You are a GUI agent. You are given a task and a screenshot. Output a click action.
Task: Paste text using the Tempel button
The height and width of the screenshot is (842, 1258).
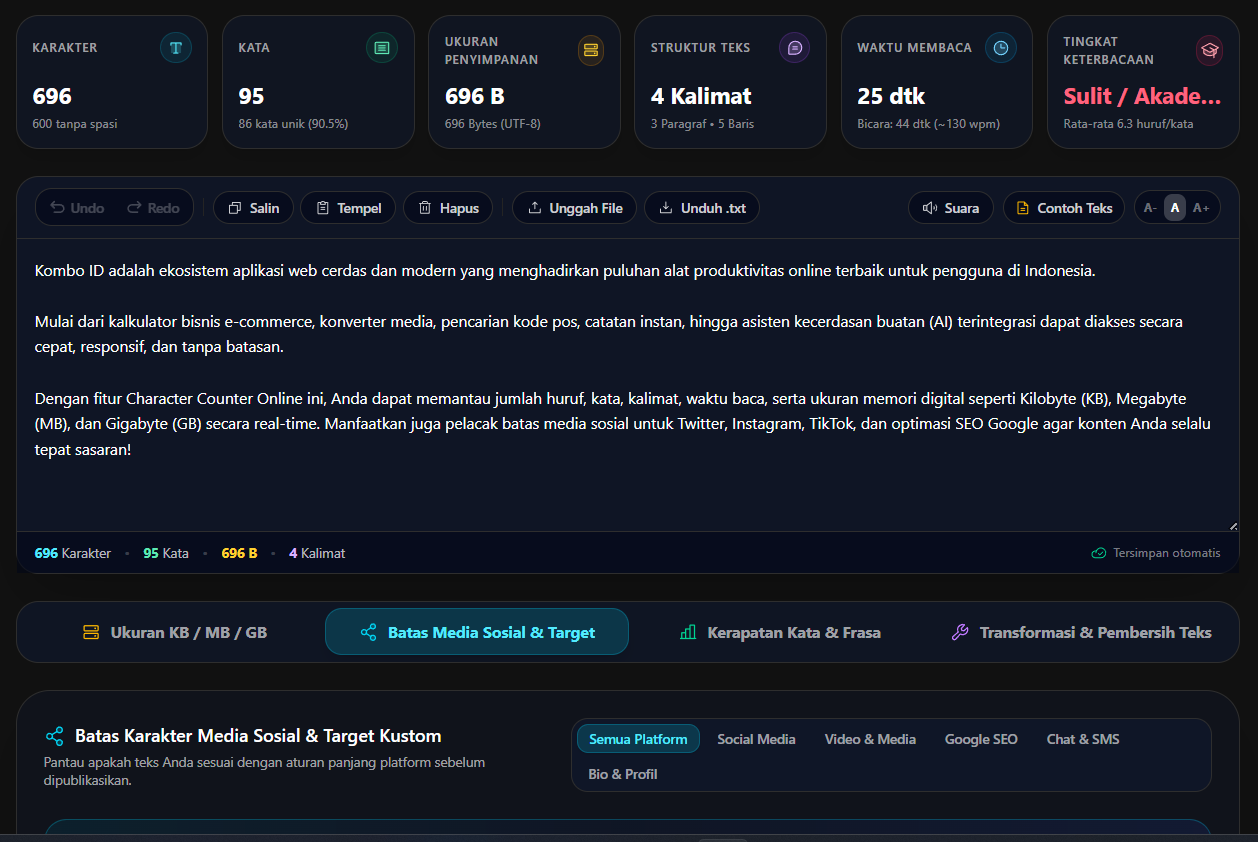point(348,208)
